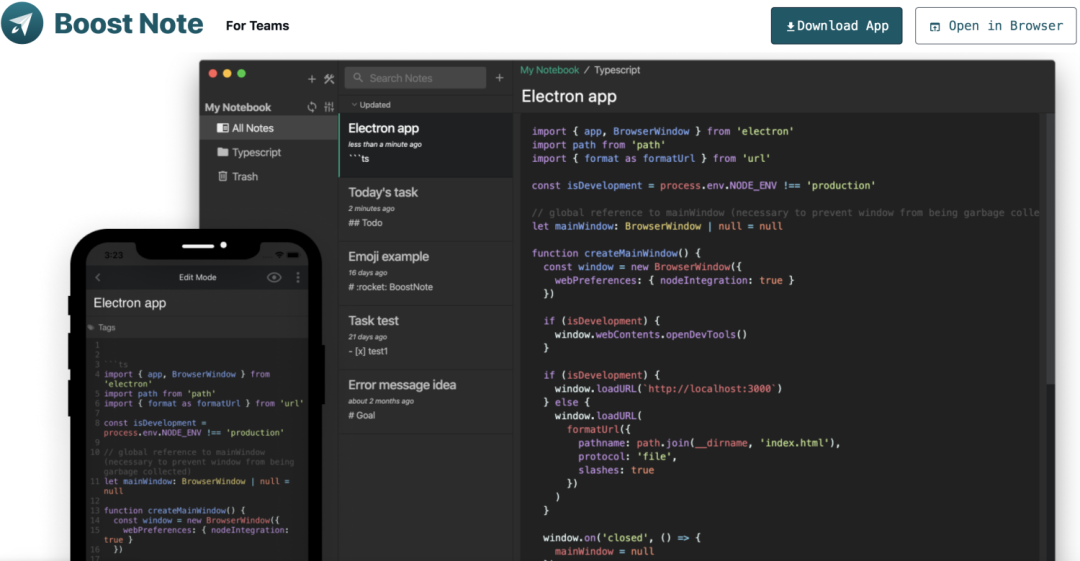Click the back arrow in the phone's Edit Mode bar
Screen dimensions: 1080x561
[x=97, y=277]
